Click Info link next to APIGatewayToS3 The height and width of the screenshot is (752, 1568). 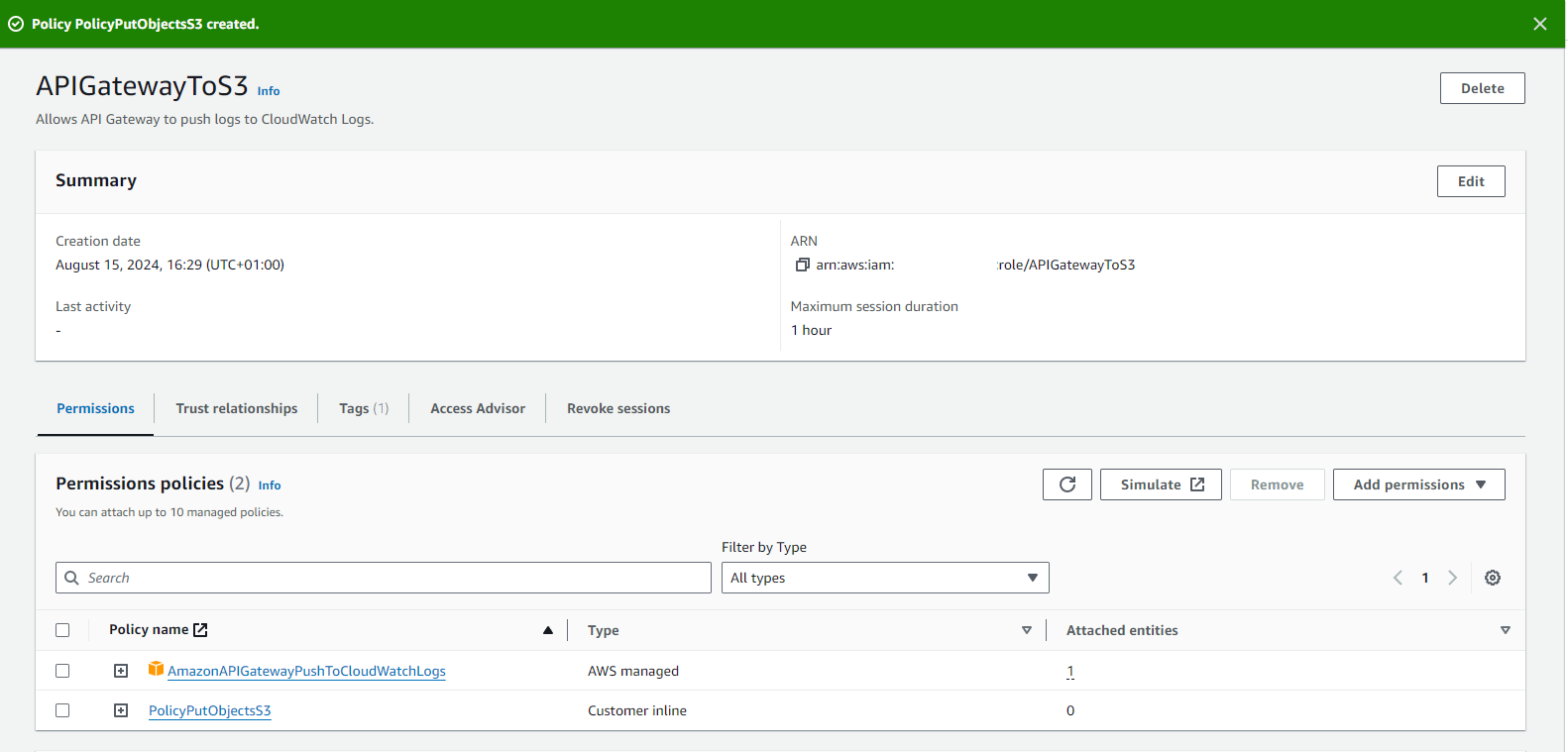269,91
